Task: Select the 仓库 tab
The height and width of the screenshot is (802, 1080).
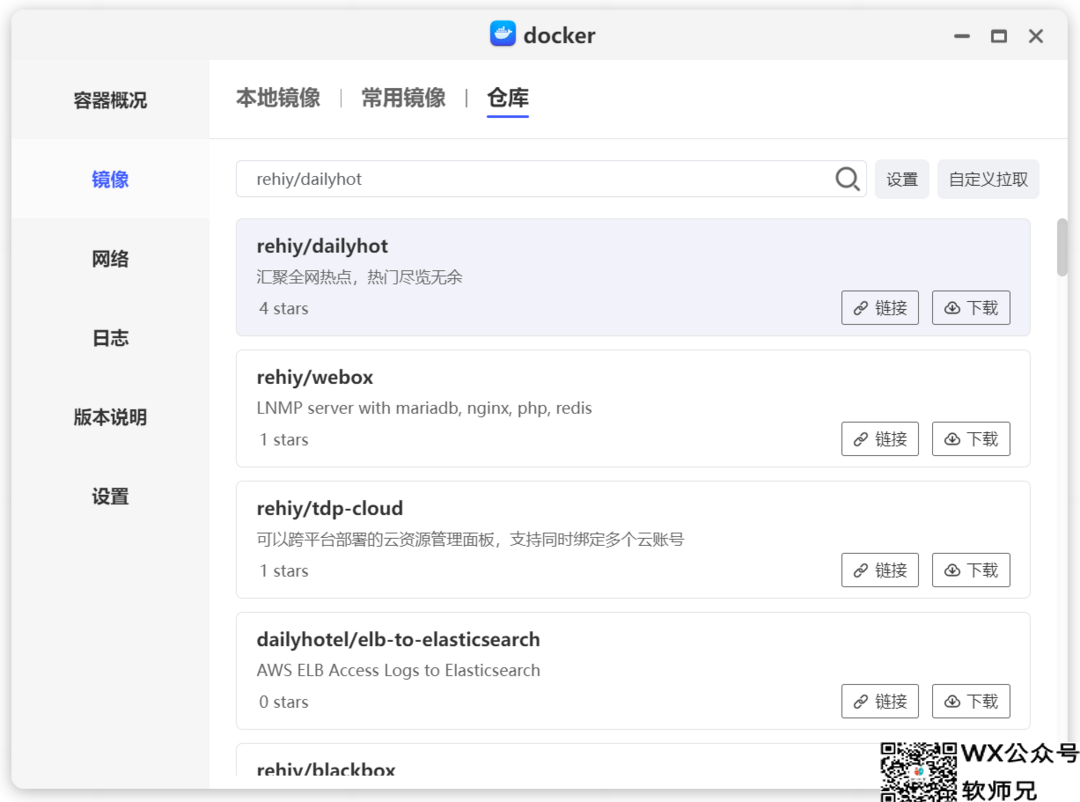Action: pos(508,98)
